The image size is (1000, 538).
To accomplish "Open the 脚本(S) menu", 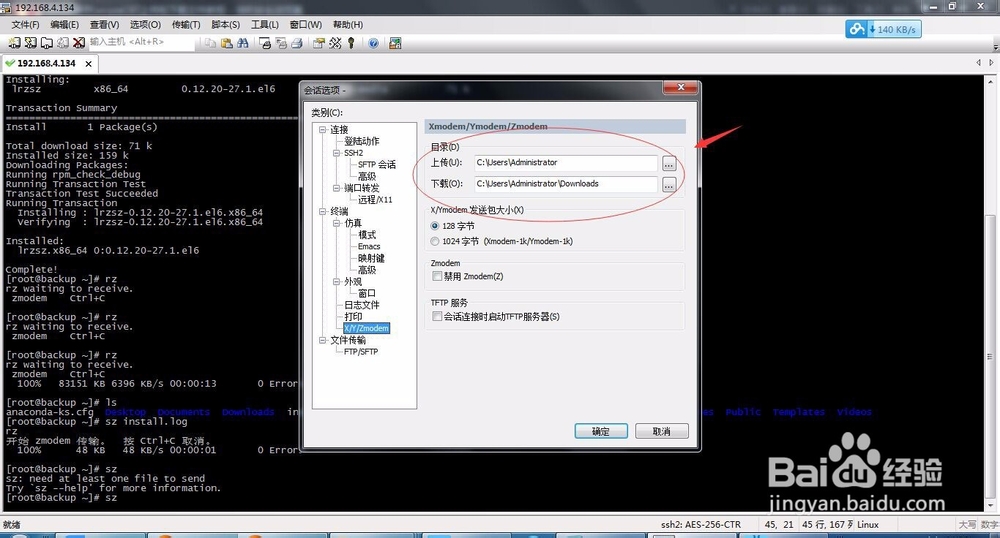I will pos(225,25).
